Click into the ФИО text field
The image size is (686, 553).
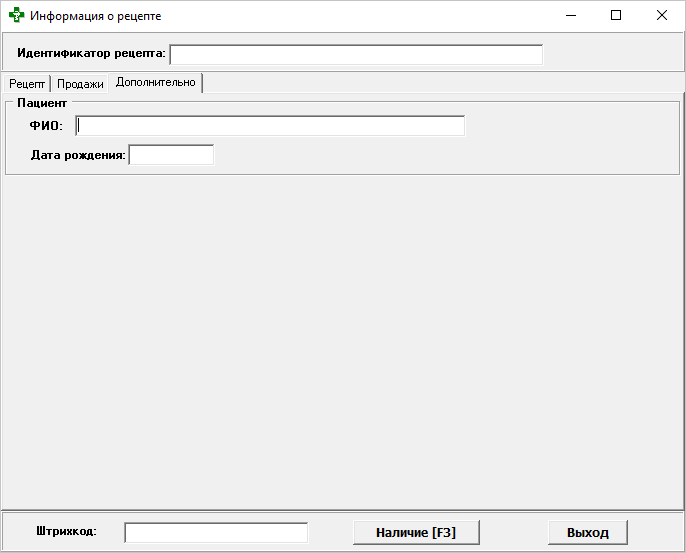tap(270, 126)
